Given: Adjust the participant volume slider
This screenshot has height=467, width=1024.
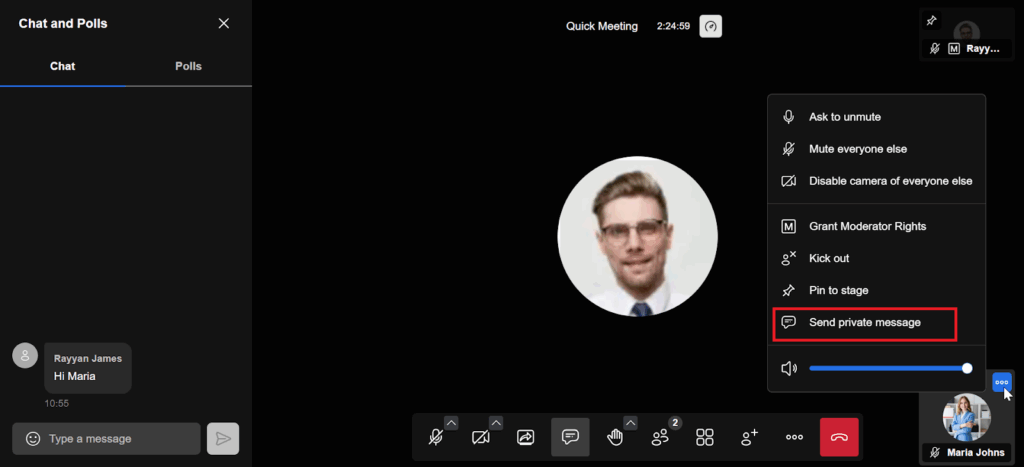Looking at the screenshot, I should (888, 368).
